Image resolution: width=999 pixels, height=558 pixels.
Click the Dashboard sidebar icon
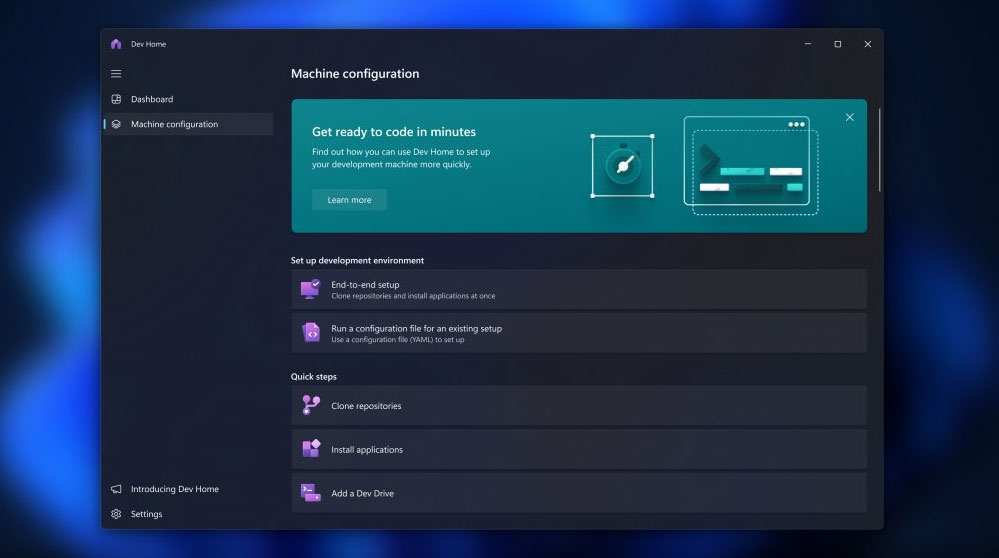(x=116, y=99)
